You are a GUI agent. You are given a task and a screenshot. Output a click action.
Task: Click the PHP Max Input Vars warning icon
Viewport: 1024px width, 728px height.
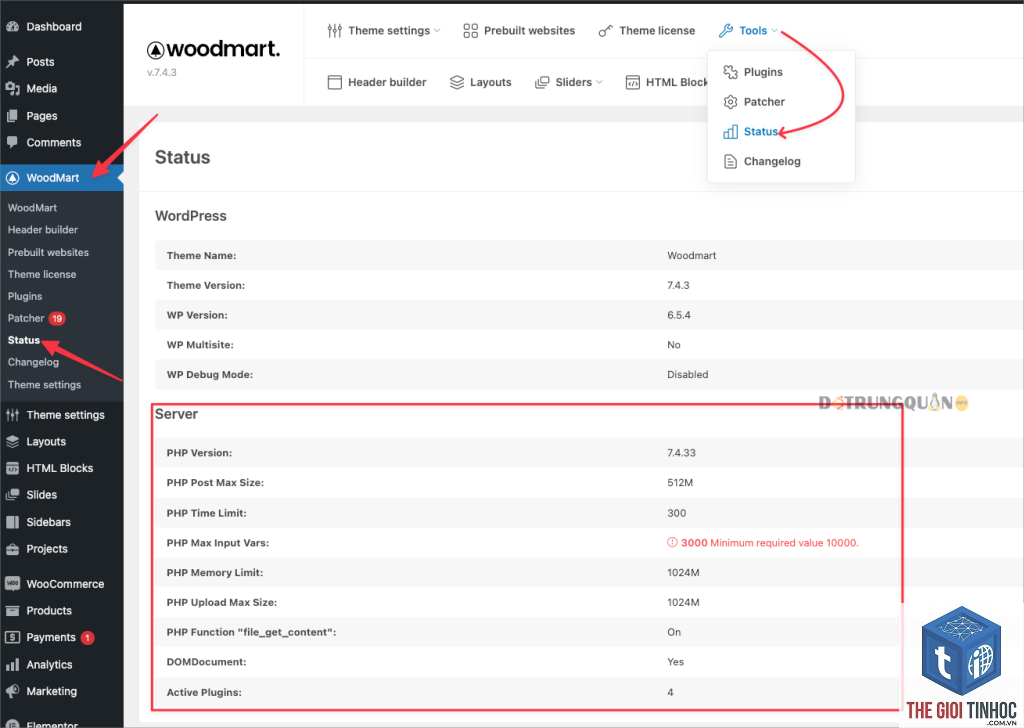pyautogui.click(x=671, y=543)
